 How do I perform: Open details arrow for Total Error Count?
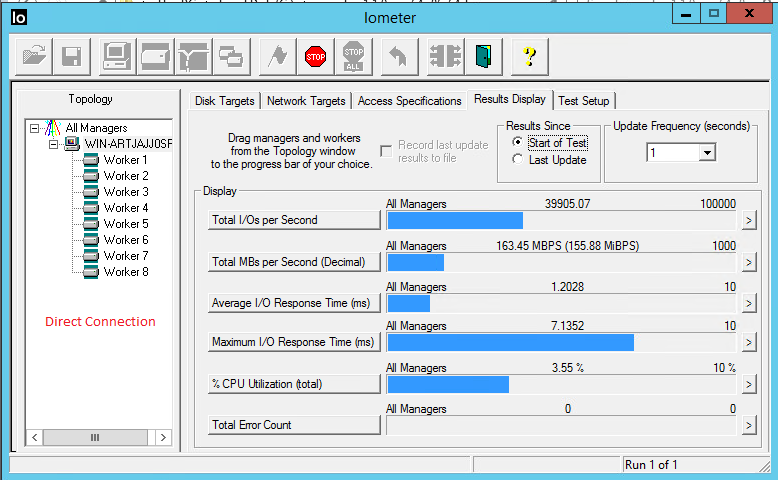[749, 425]
